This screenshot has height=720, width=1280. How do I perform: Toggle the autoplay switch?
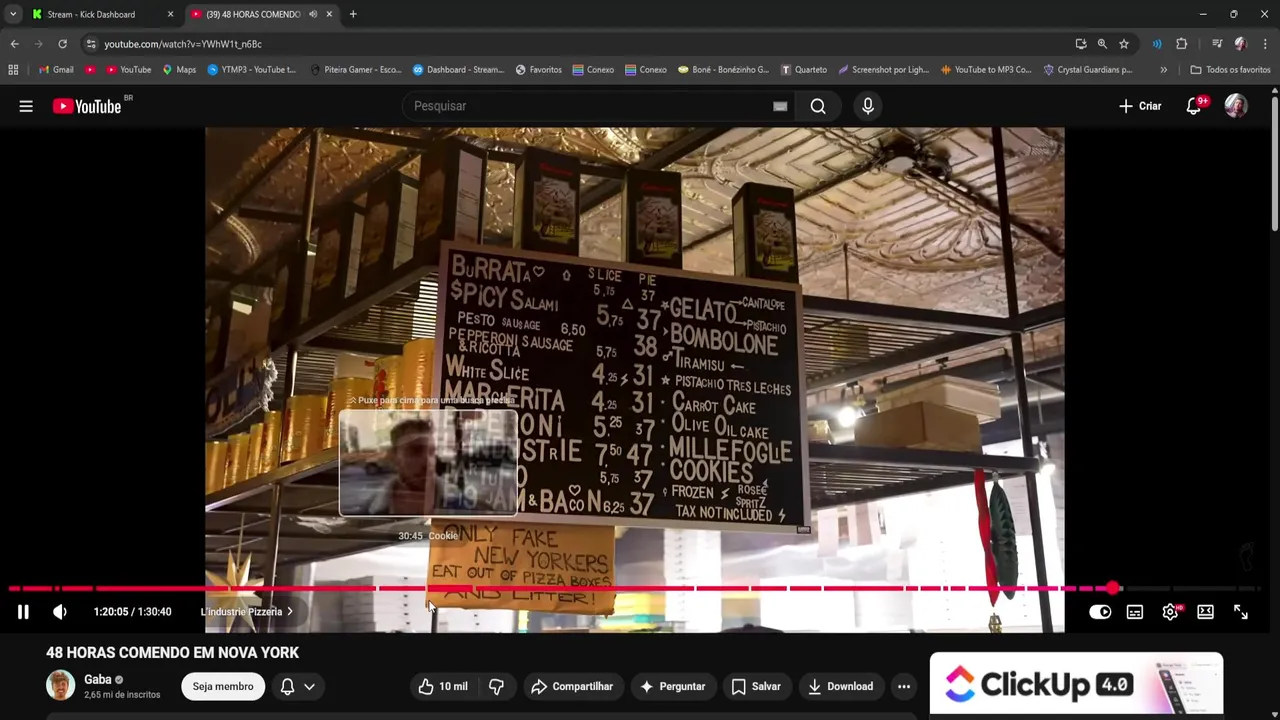pos(1100,612)
